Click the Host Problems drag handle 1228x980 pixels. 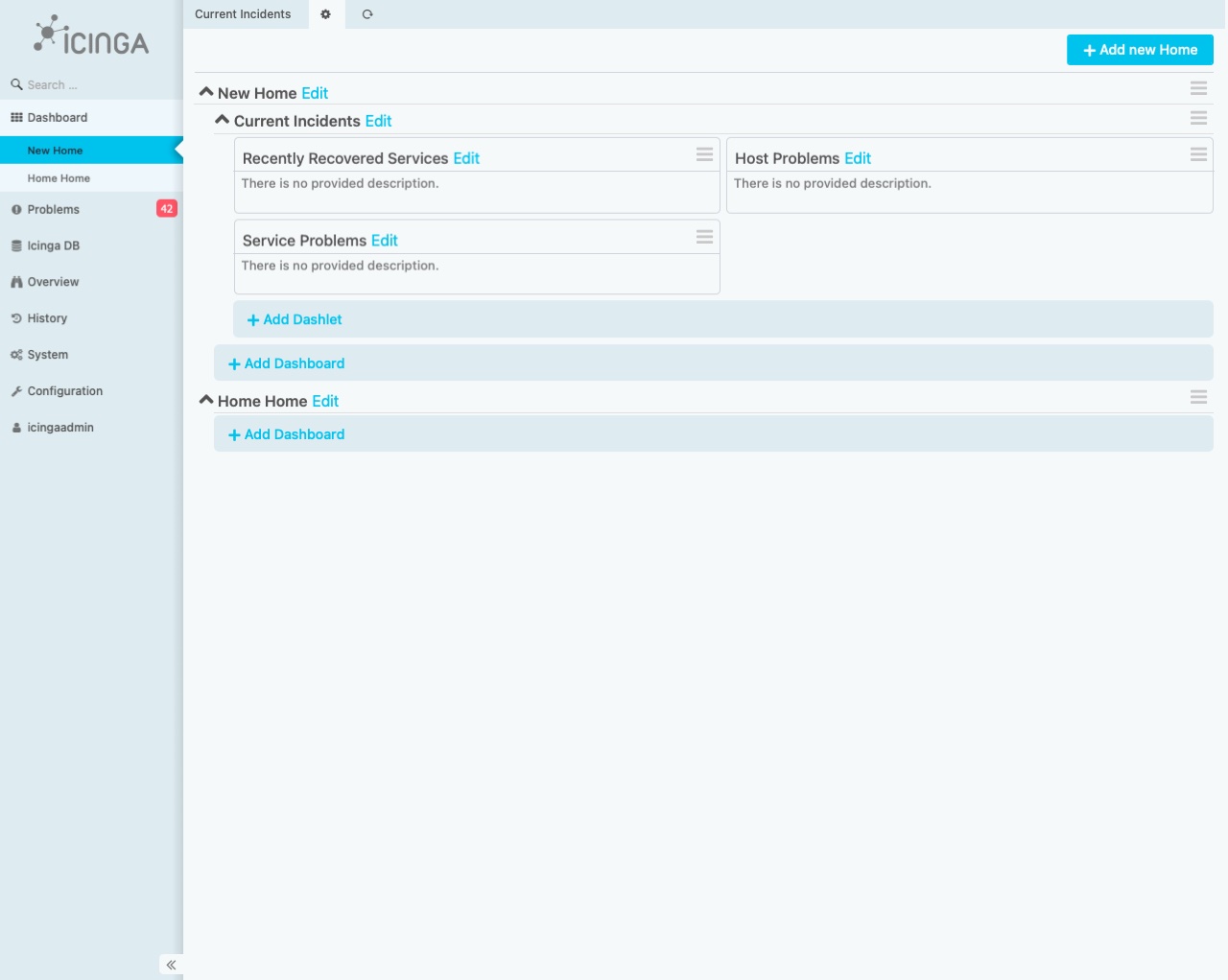coord(1199,154)
